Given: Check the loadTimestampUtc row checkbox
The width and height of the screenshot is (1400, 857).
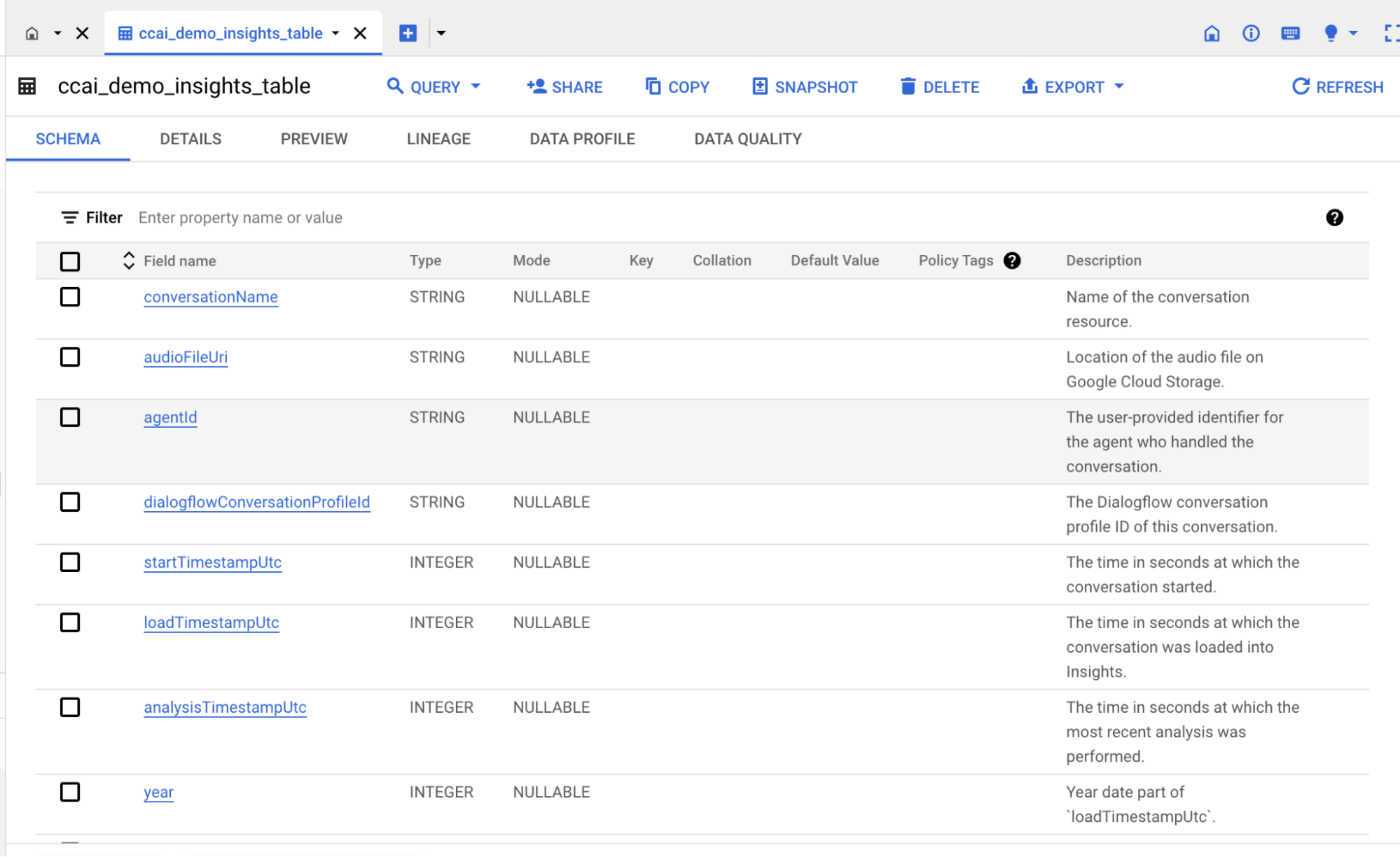Looking at the screenshot, I should pyautogui.click(x=70, y=622).
